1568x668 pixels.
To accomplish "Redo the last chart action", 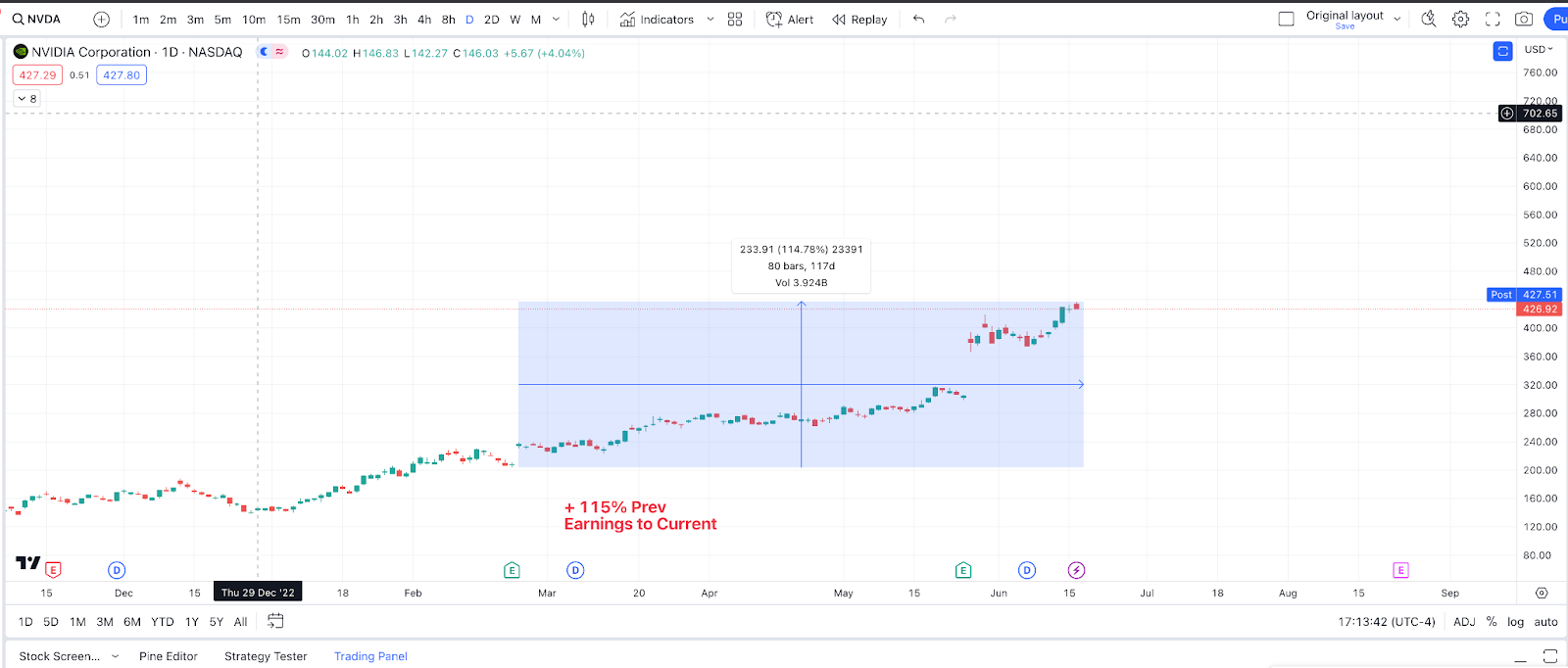I will coord(950,20).
